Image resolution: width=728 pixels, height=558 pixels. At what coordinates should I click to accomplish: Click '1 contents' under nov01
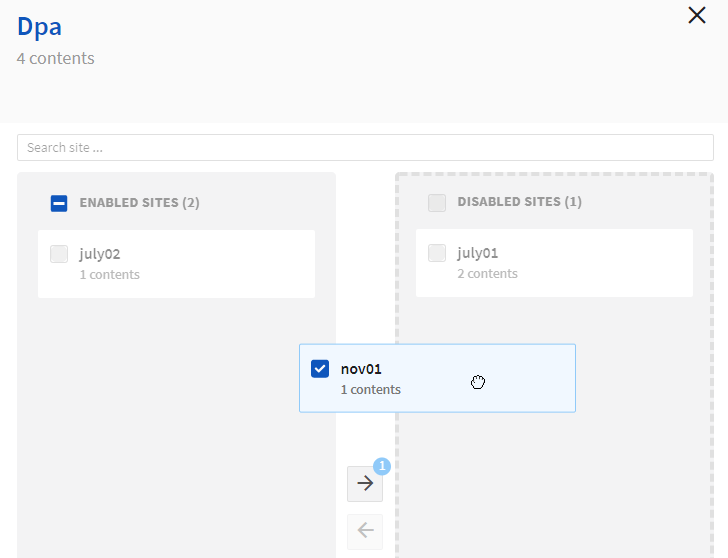370,389
